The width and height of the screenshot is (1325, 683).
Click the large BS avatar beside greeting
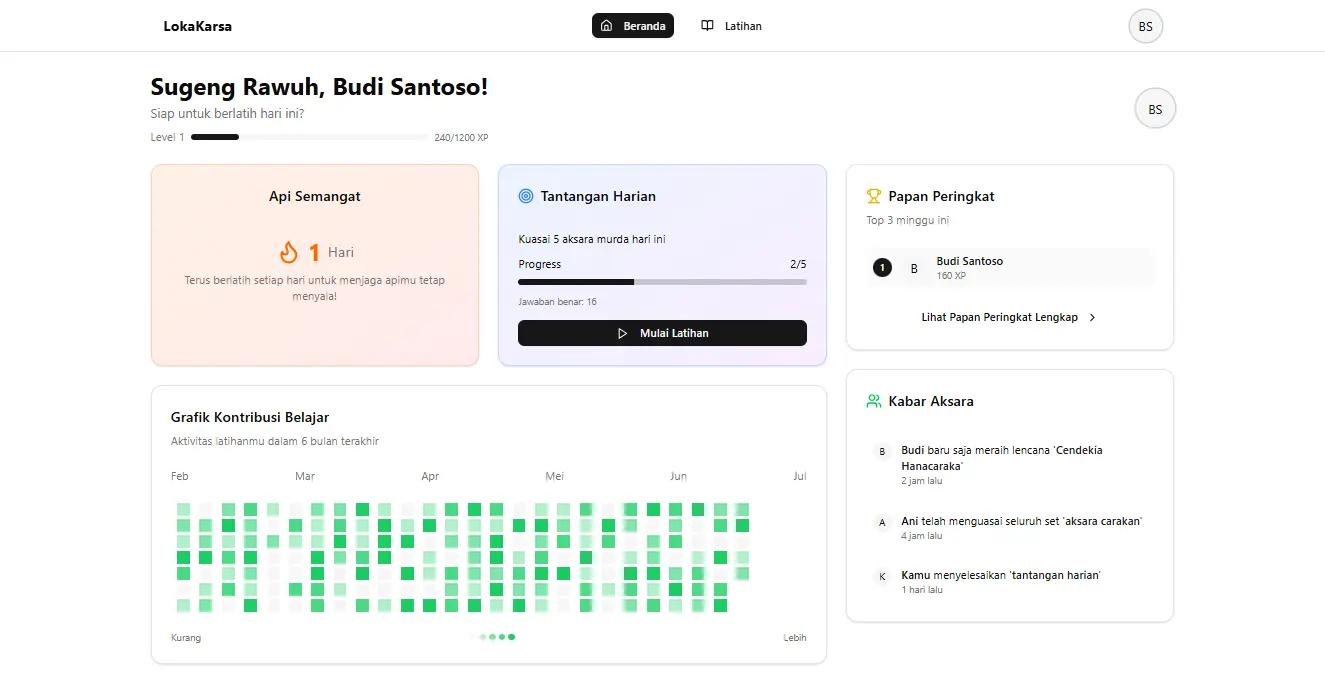pos(1155,109)
